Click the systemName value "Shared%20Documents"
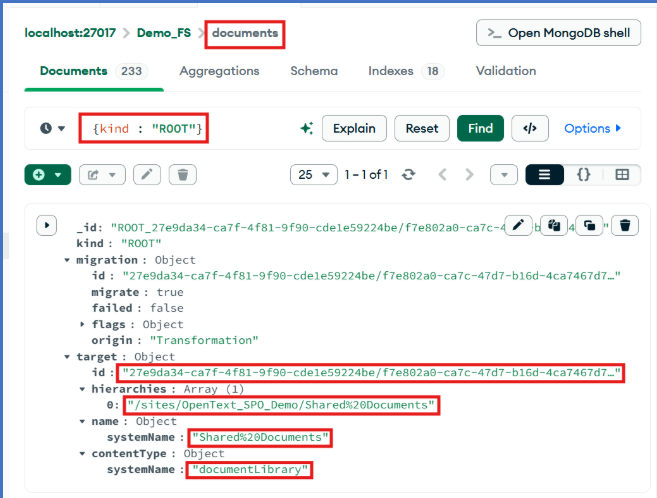 pyautogui.click(x=260, y=437)
